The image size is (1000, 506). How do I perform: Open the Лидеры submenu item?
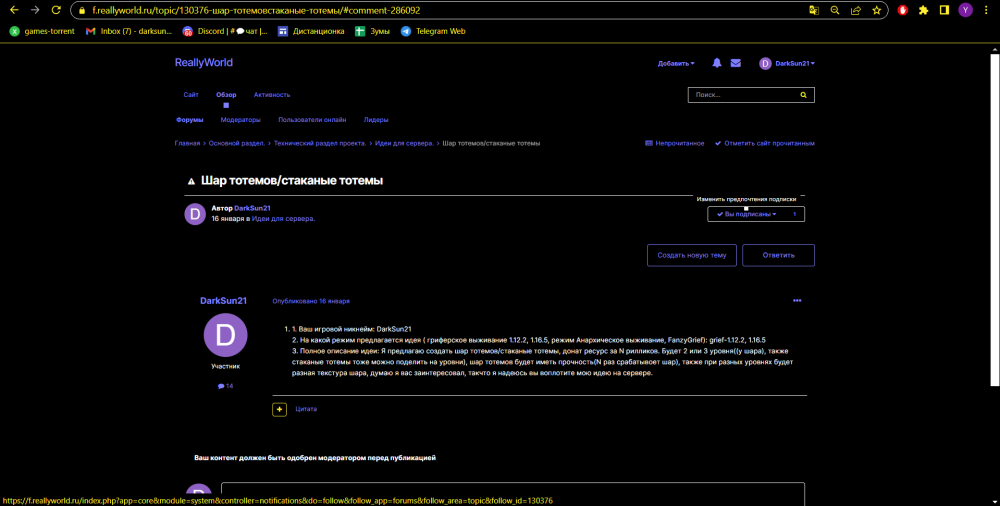pos(376,119)
